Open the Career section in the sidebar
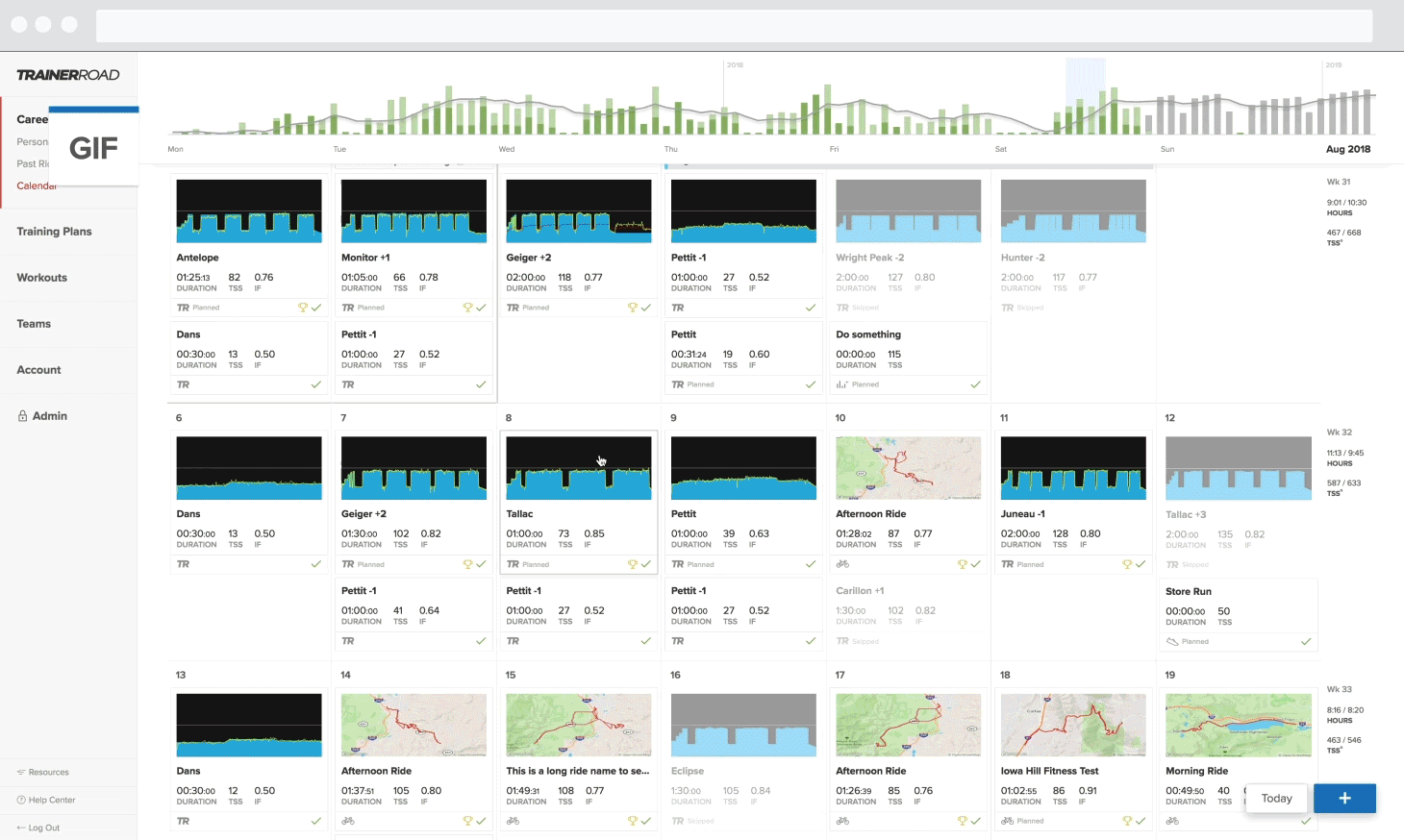 pos(33,119)
